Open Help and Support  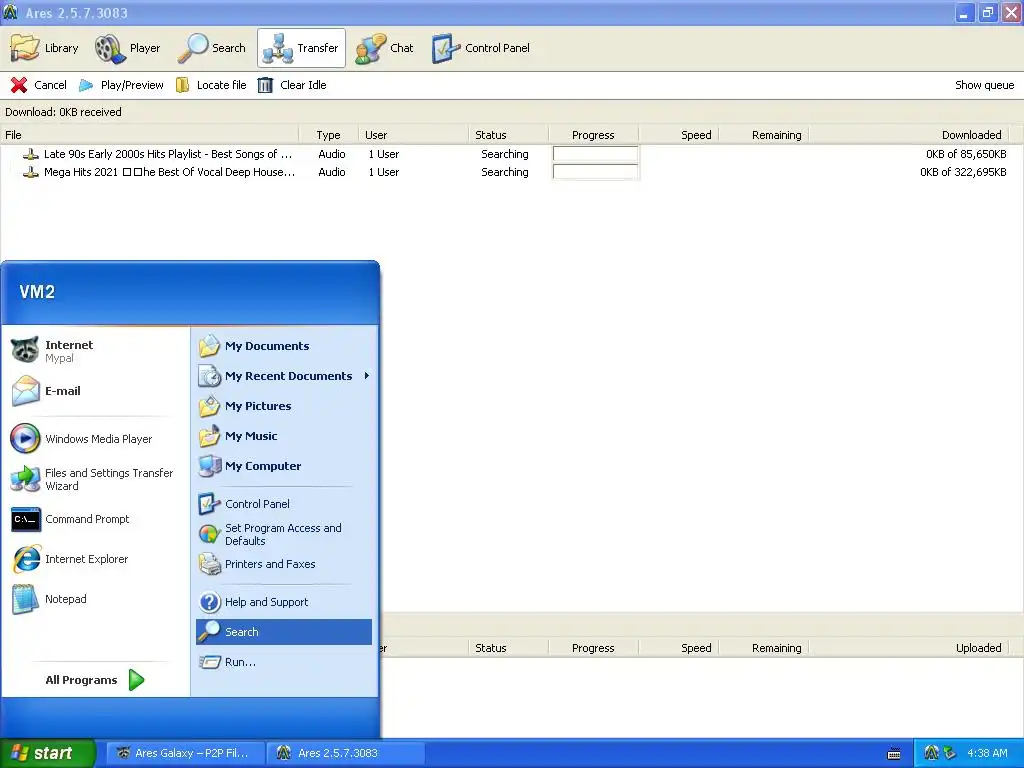point(284,602)
